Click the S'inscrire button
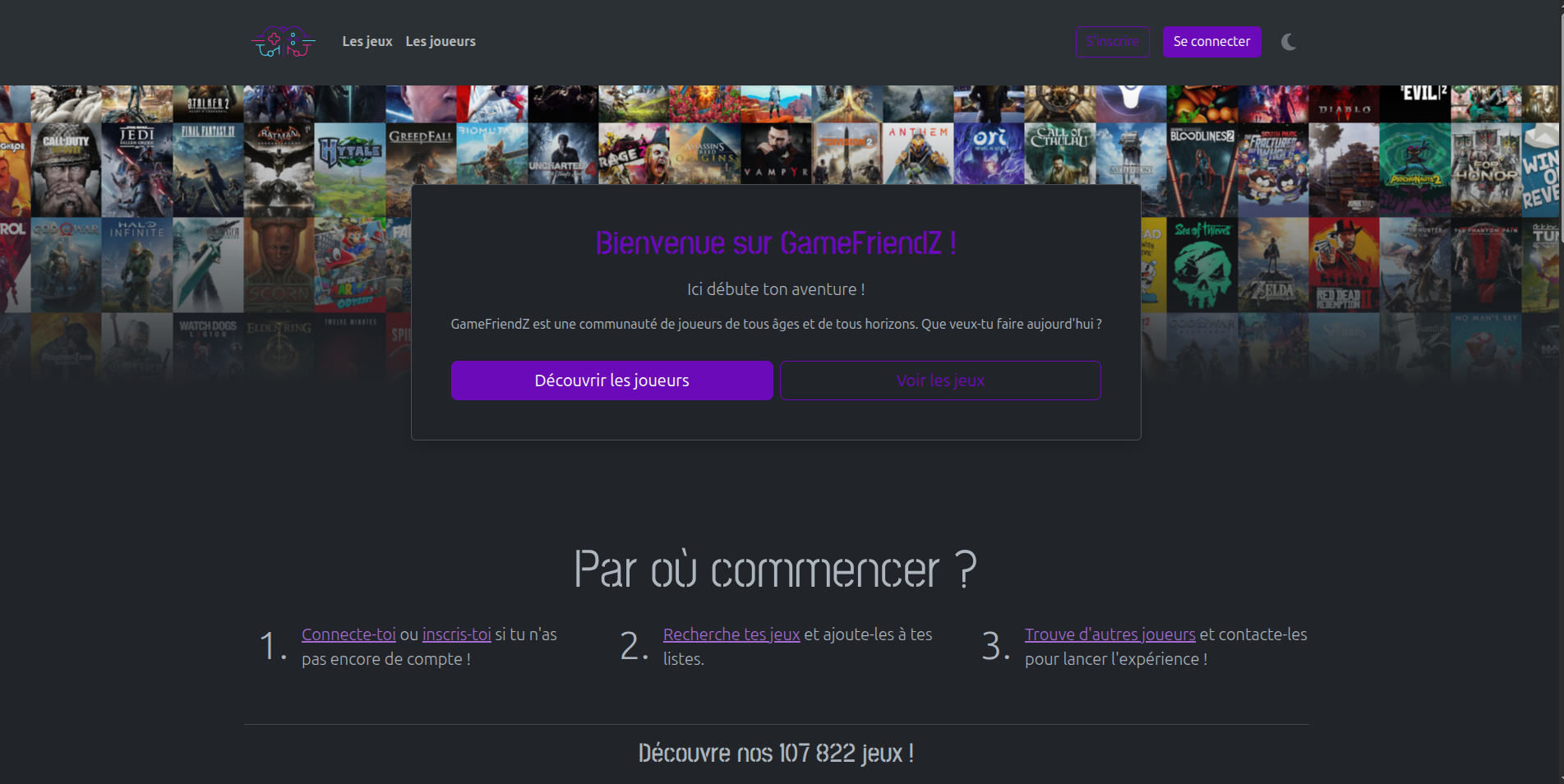 tap(1113, 42)
